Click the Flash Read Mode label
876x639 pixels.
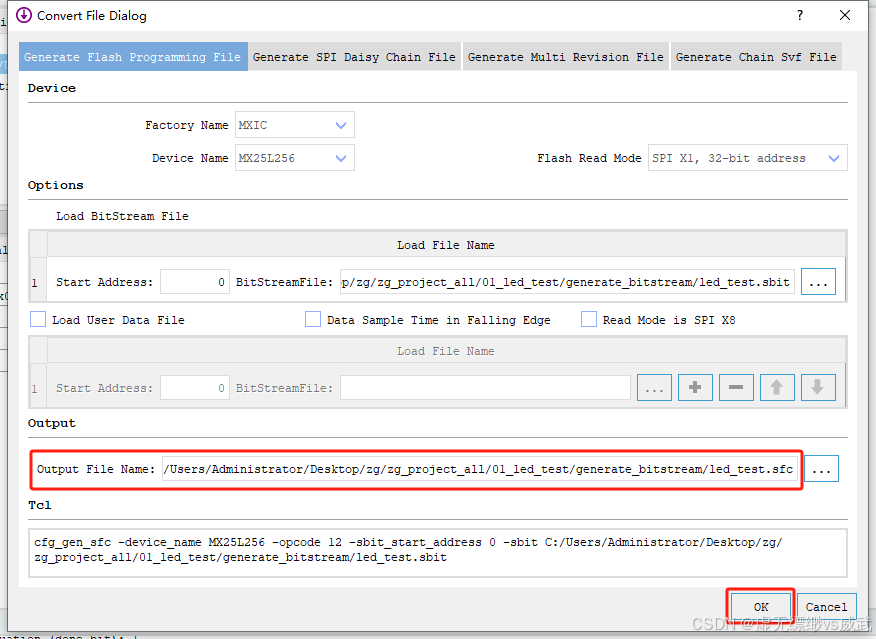pyautogui.click(x=589, y=158)
